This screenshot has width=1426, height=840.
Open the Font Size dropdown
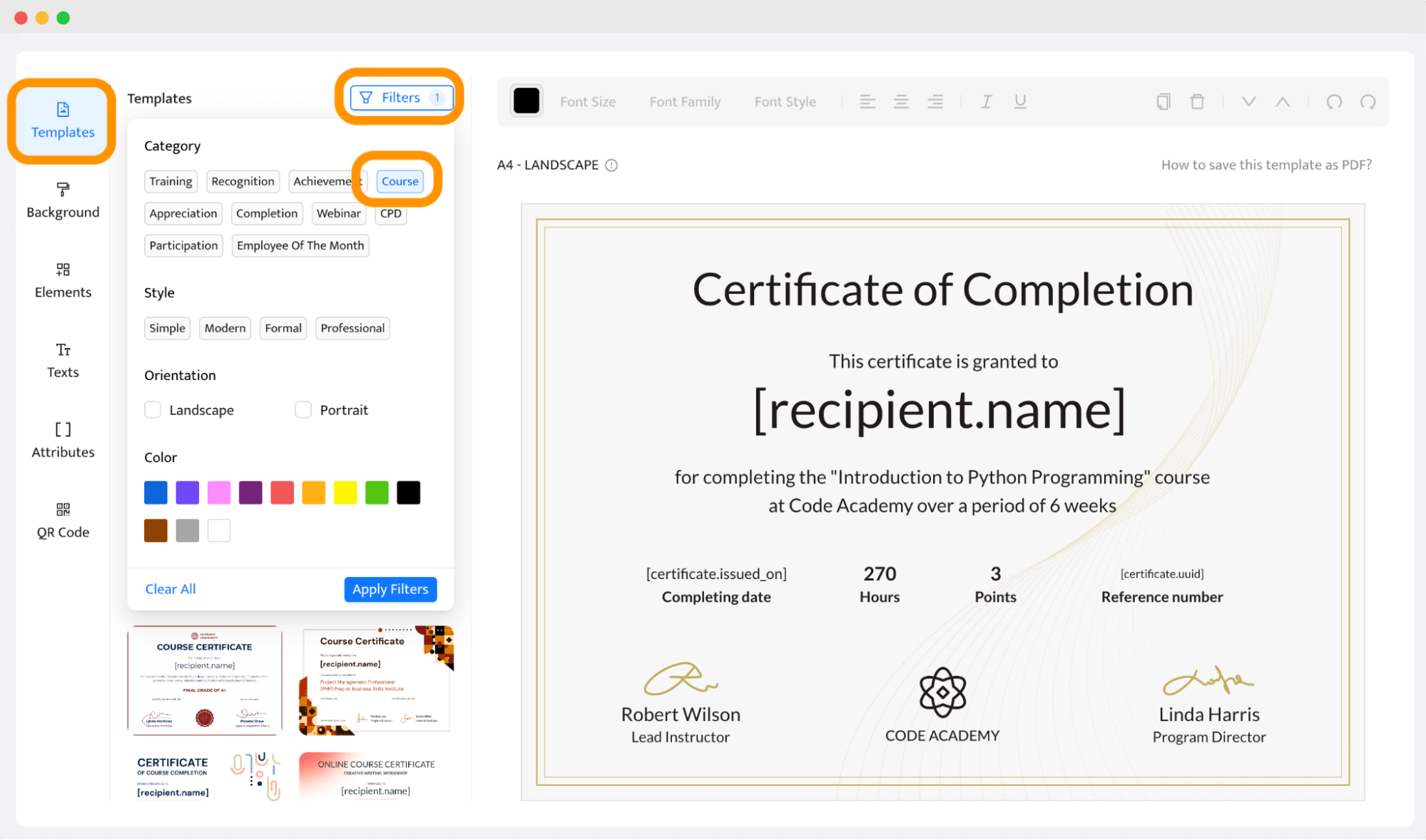[x=588, y=102]
